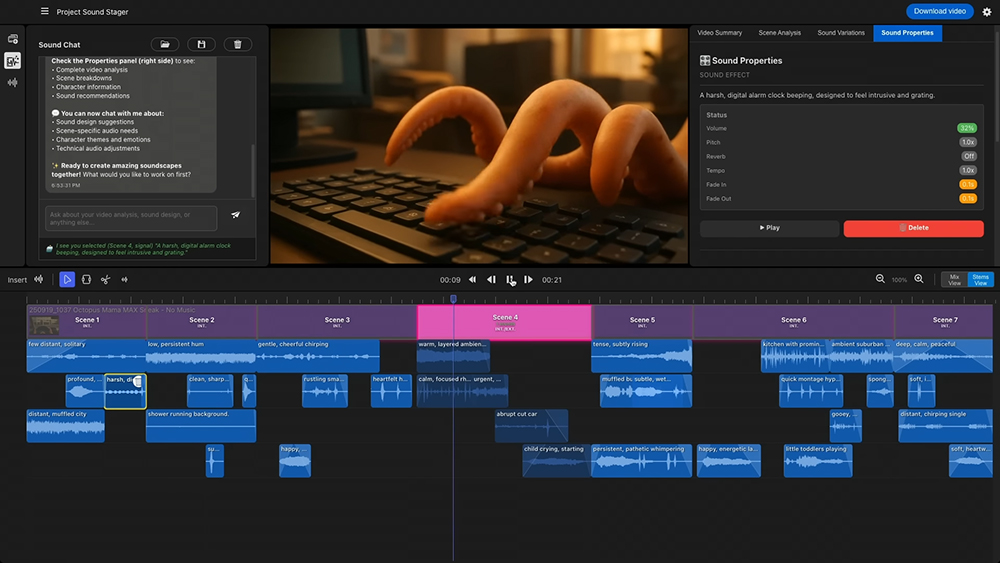The image size is (1000, 563).
Task: Click the trash icon in Sound Chat header
Action: click(x=237, y=44)
